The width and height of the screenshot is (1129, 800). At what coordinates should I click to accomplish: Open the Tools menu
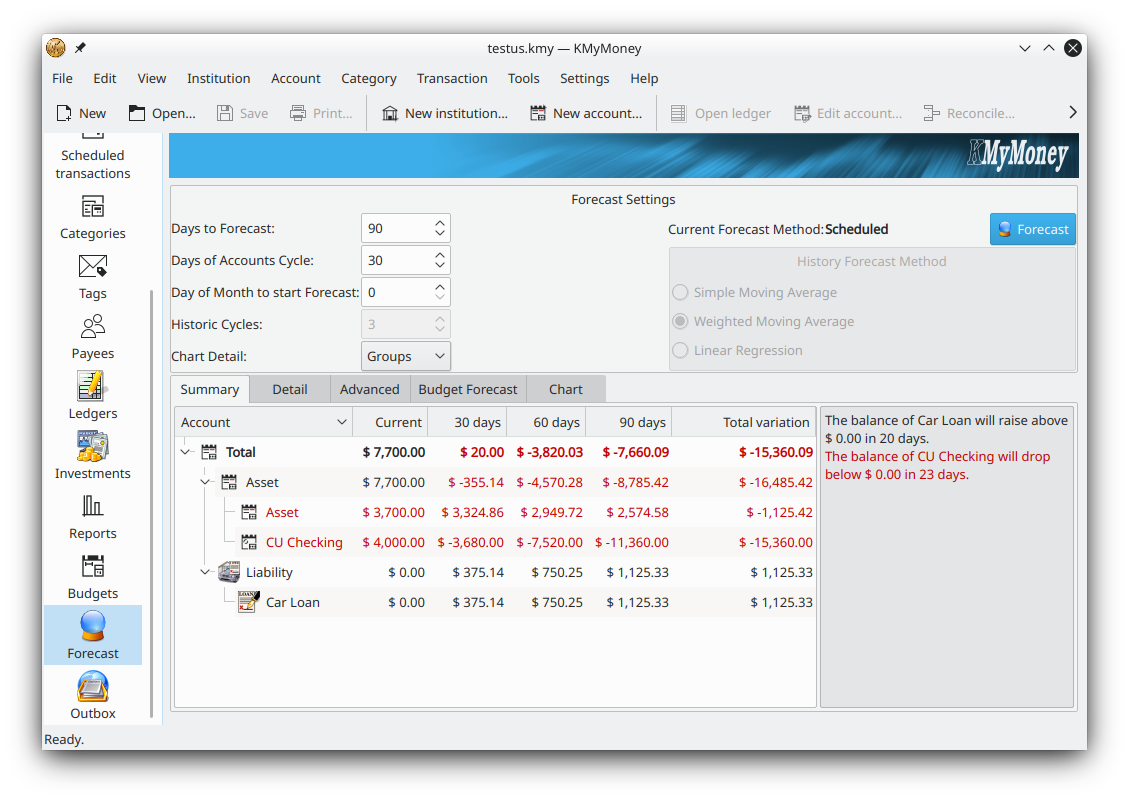(523, 78)
